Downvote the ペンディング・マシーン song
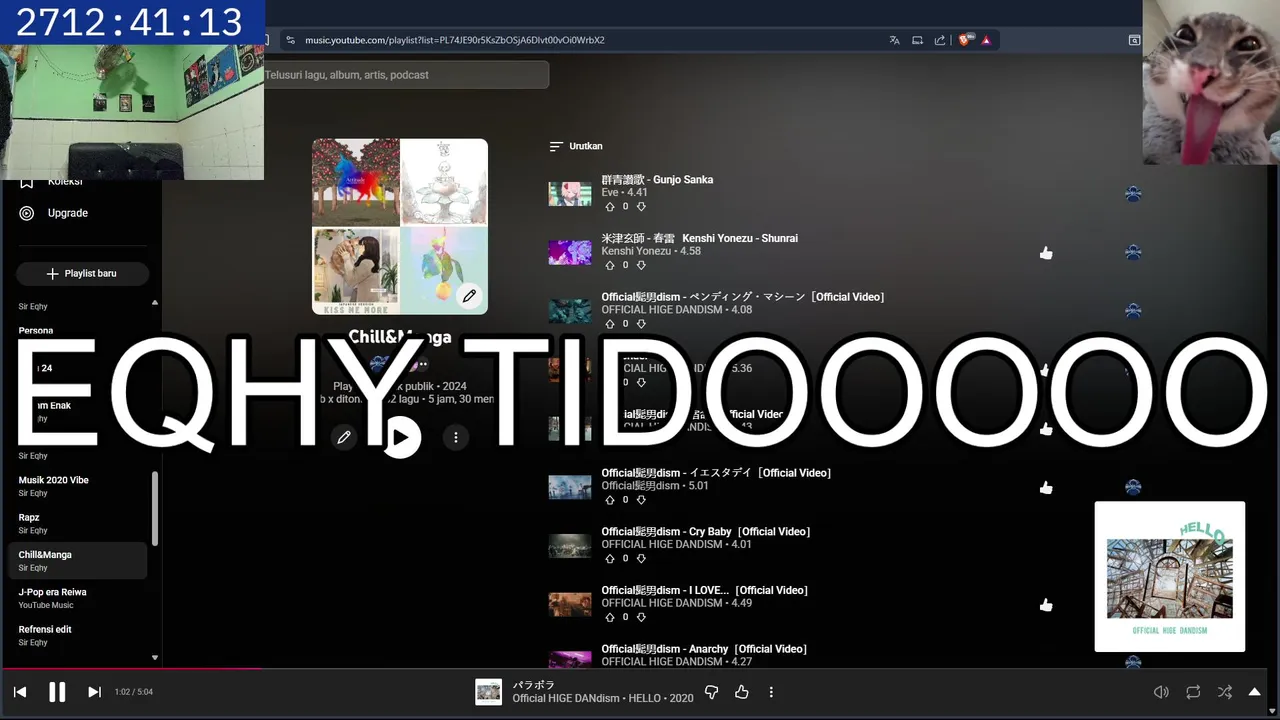This screenshot has height=720, width=1280. click(641, 324)
